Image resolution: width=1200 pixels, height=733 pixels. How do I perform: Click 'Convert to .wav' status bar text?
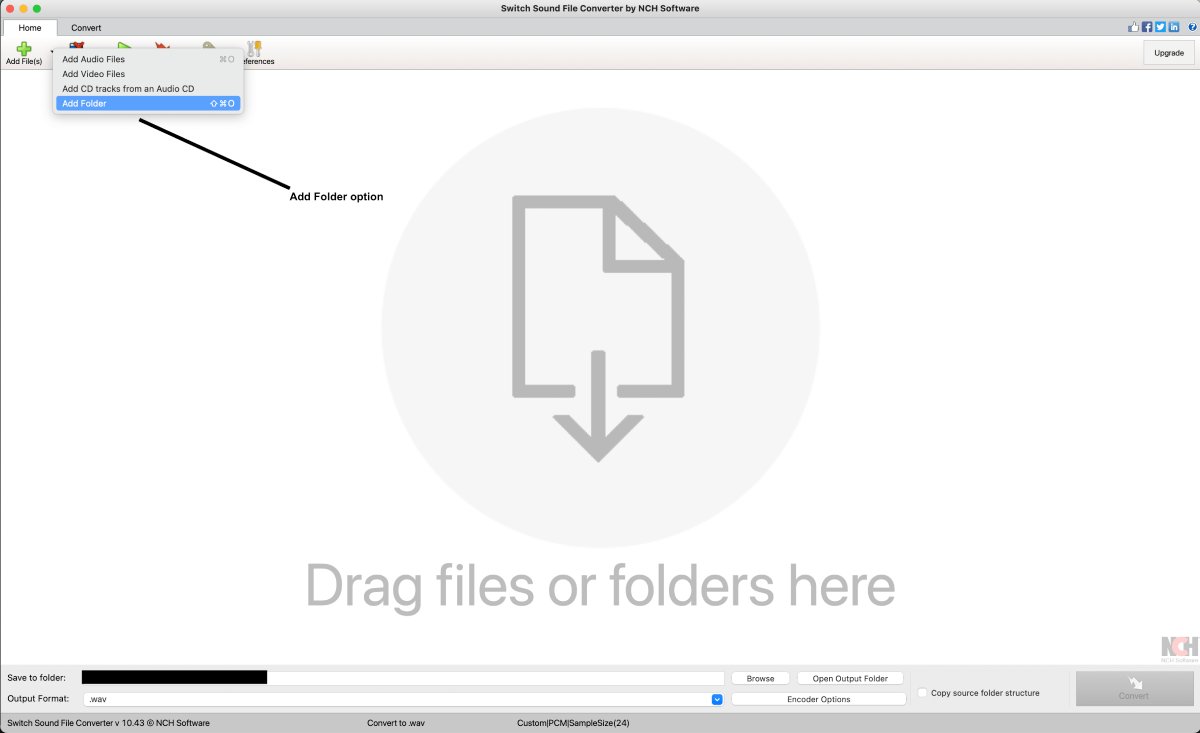pos(396,722)
